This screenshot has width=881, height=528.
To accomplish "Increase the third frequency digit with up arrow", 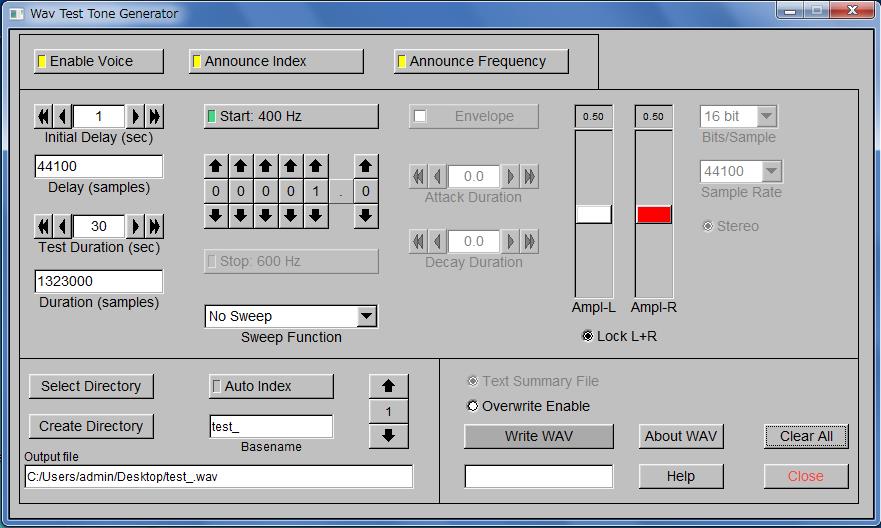I will (266, 166).
